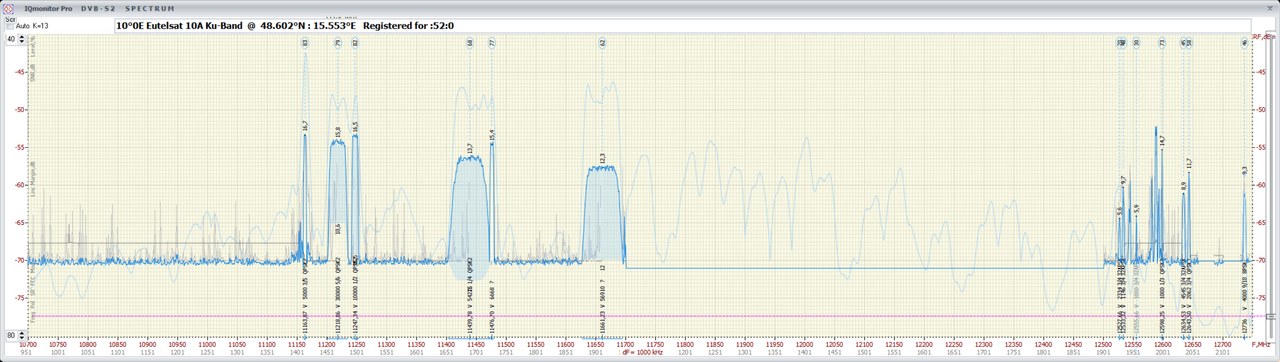Click the IQmonitor Pro application icon
The height and width of the screenshot is (362, 1280).
9,8
